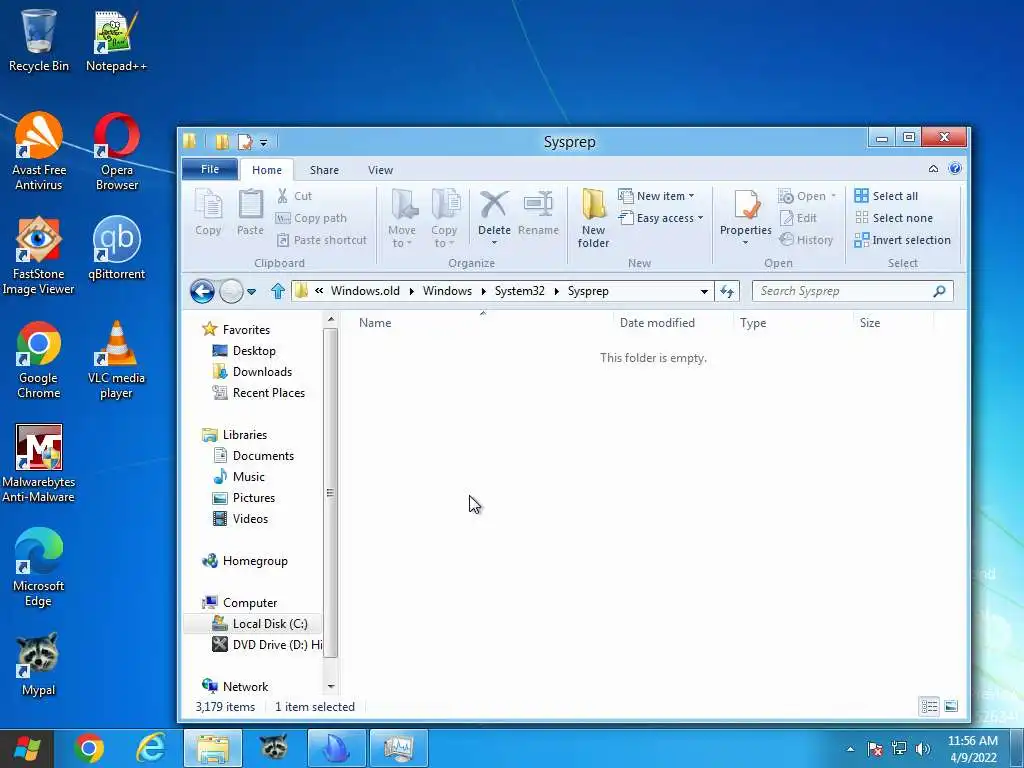
Task: Open the File tab
Action: pos(210,169)
